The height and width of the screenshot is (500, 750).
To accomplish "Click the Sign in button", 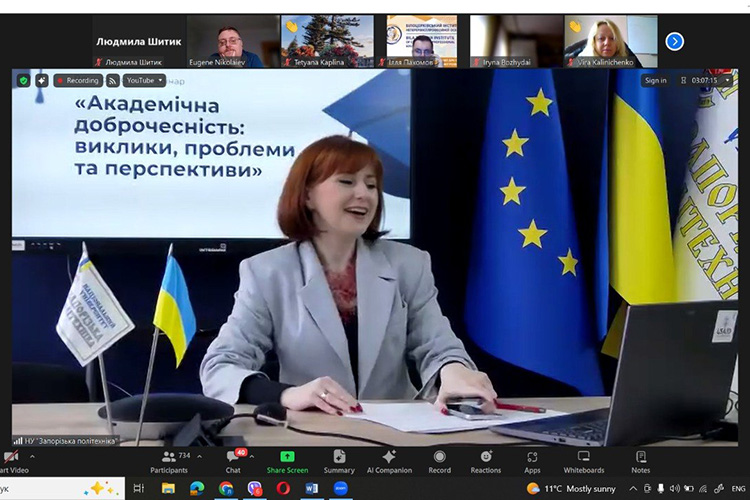I will click(x=655, y=80).
